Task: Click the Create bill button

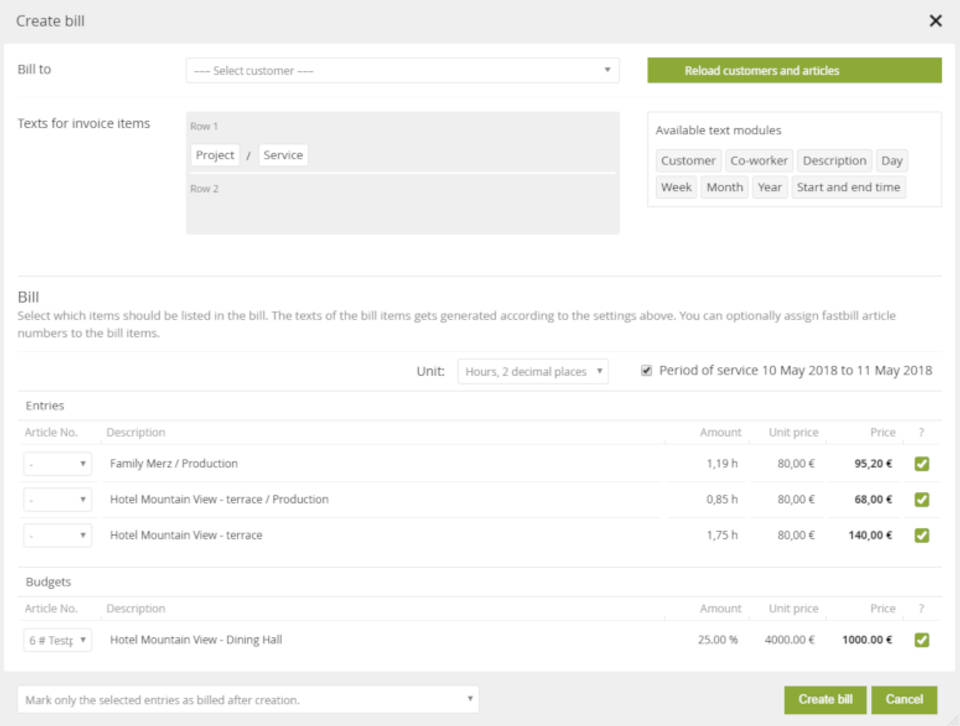Action: tap(825, 699)
